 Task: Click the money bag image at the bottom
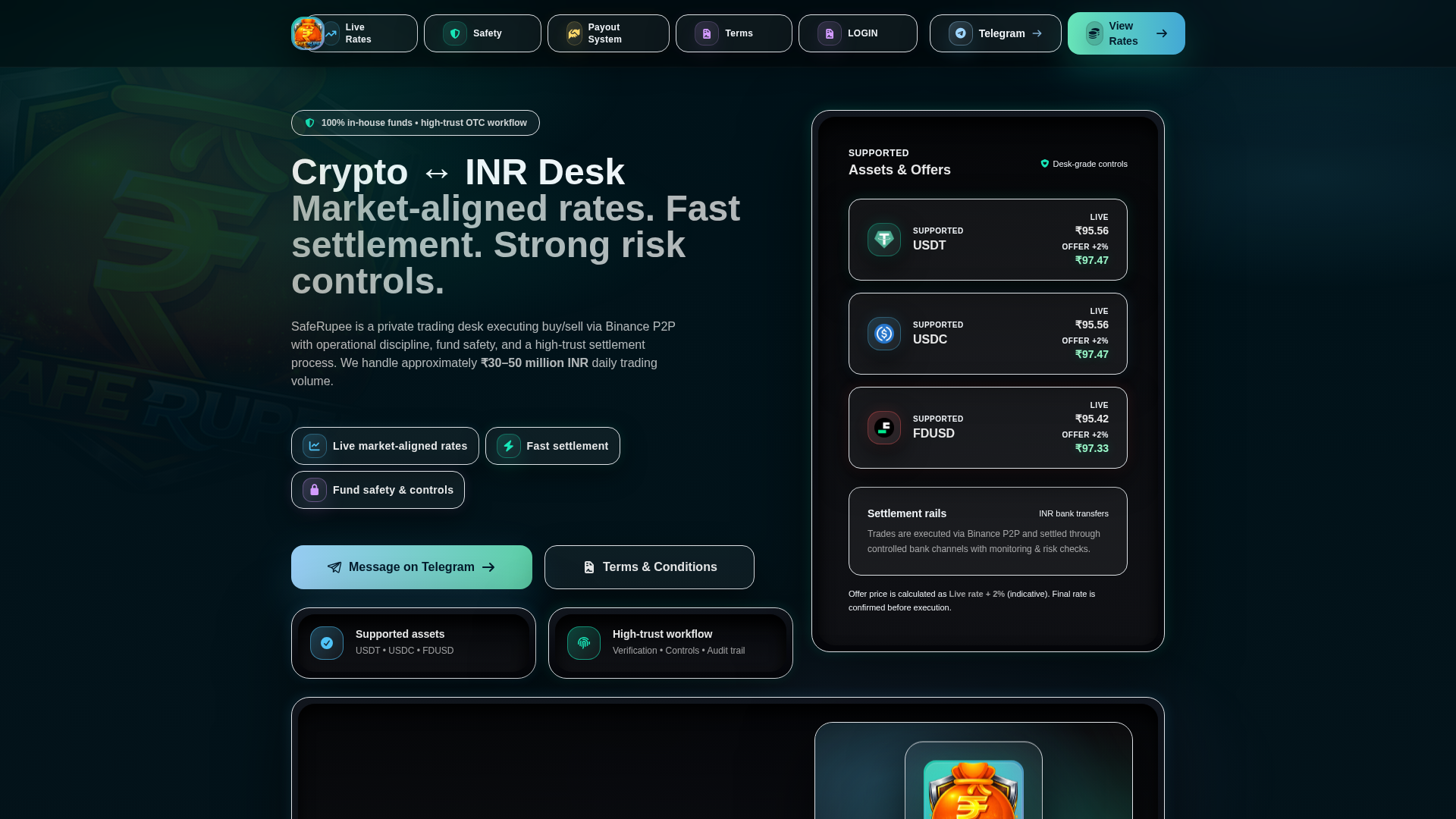(974, 790)
